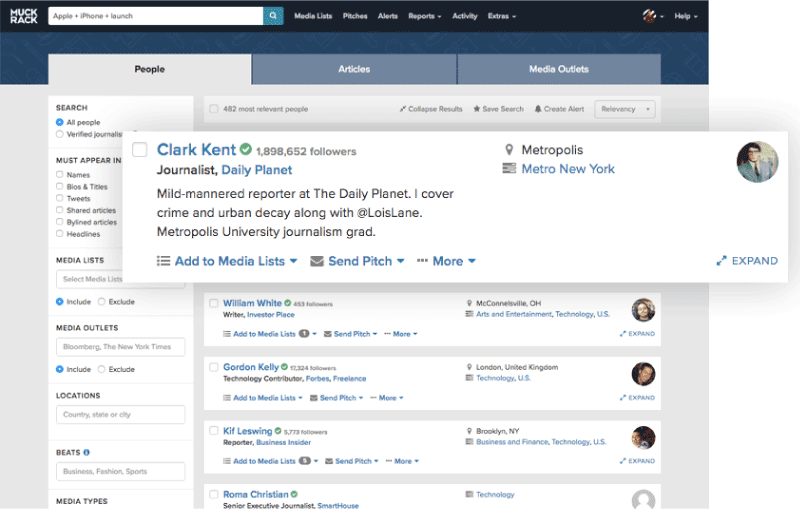Select the All people radio button
This screenshot has height=530, width=800.
[60, 122]
